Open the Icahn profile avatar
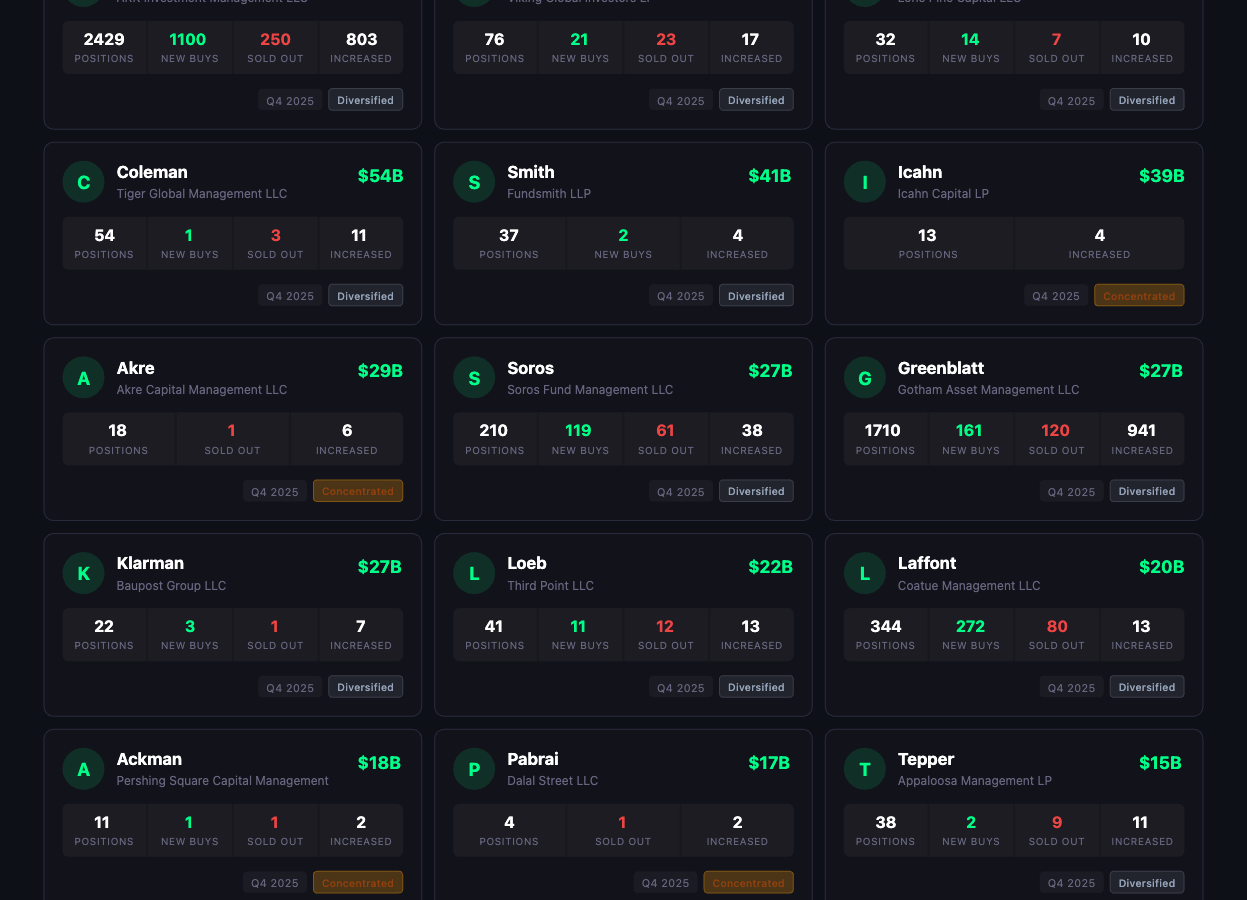Viewport: 1247px width, 900px height. coord(864,182)
